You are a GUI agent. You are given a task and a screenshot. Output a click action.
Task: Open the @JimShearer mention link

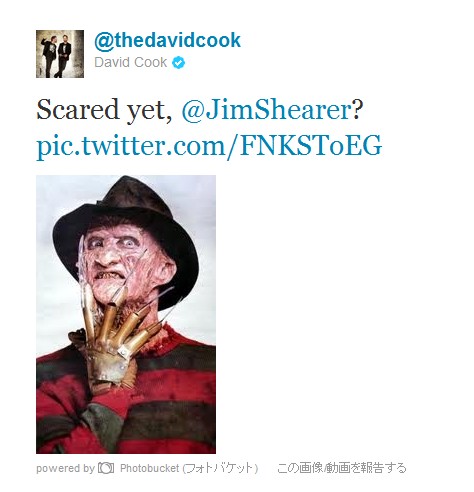266,110
